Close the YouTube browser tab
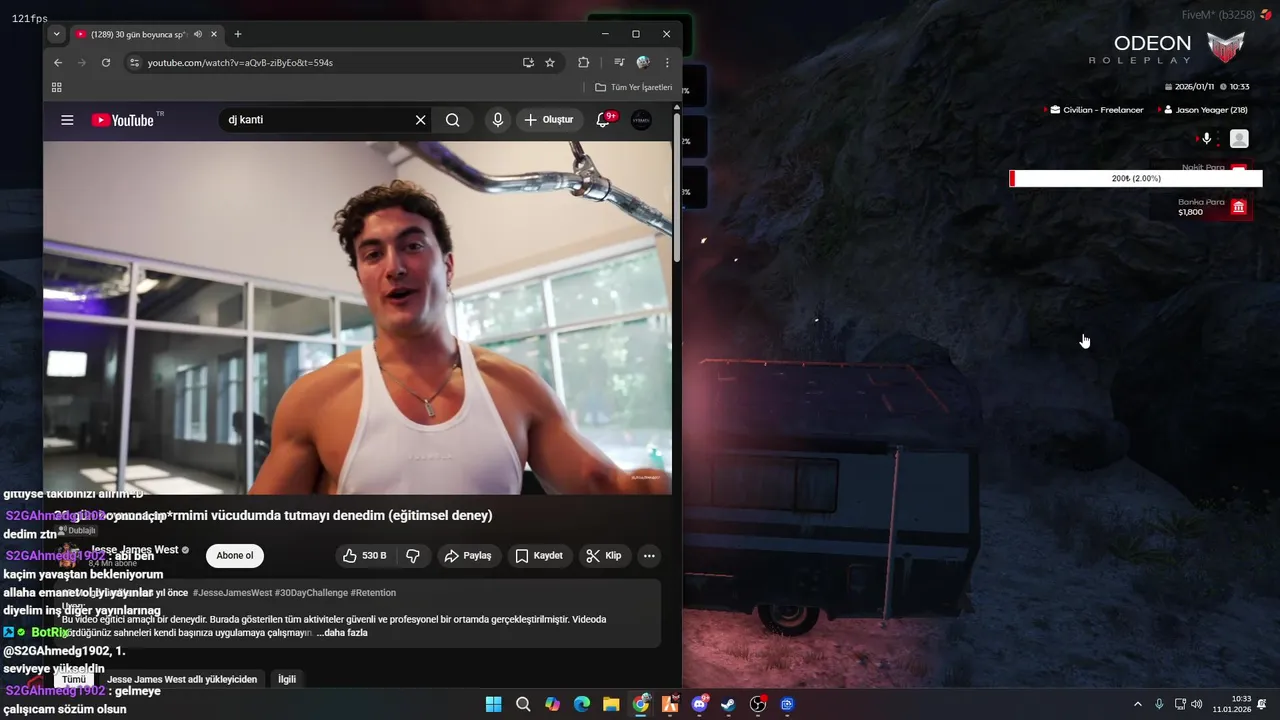1280x720 pixels. click(x=214, y=34)
